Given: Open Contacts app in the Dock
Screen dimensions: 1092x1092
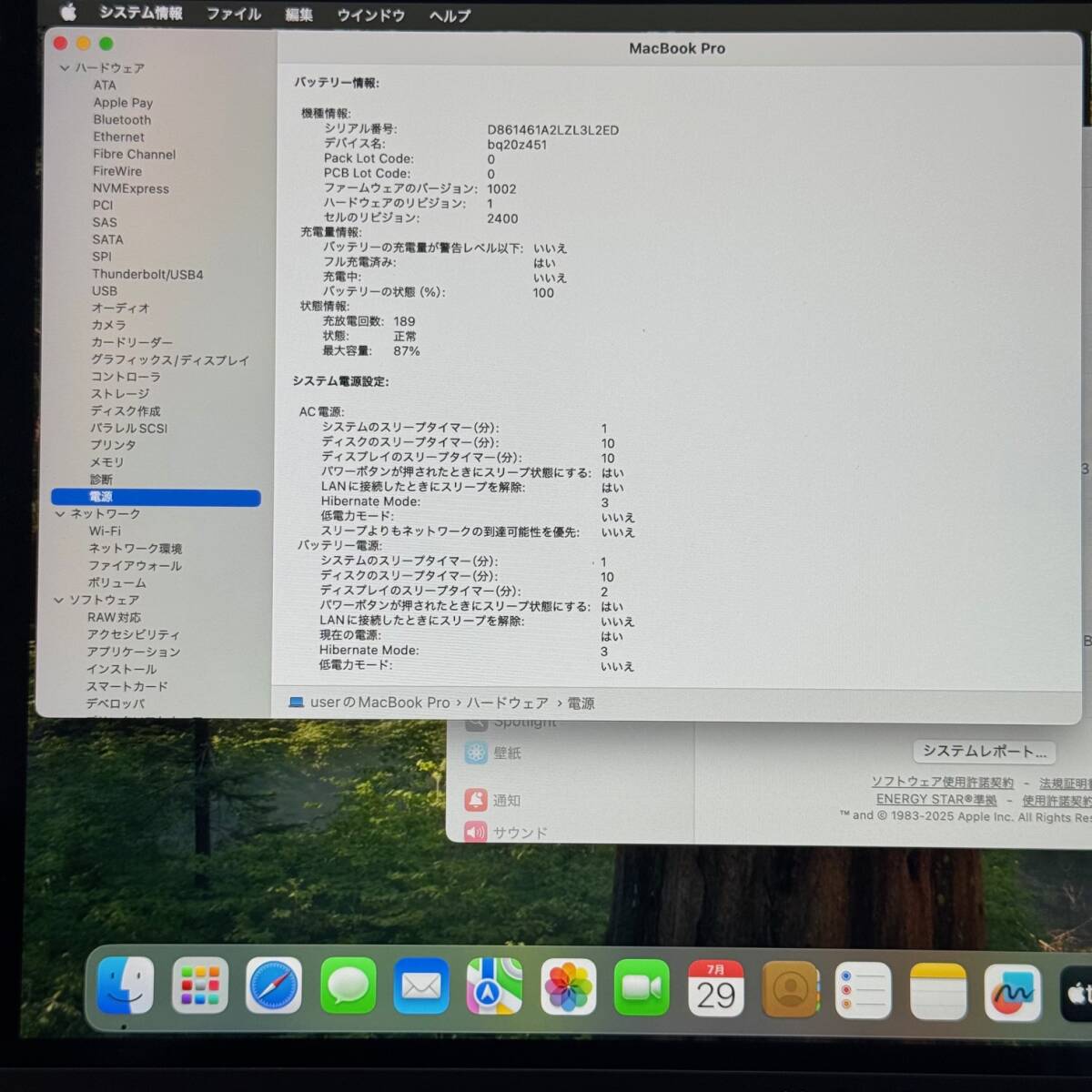Looking at the screenshot, I should pyautogui.click(x=790, y=989).
